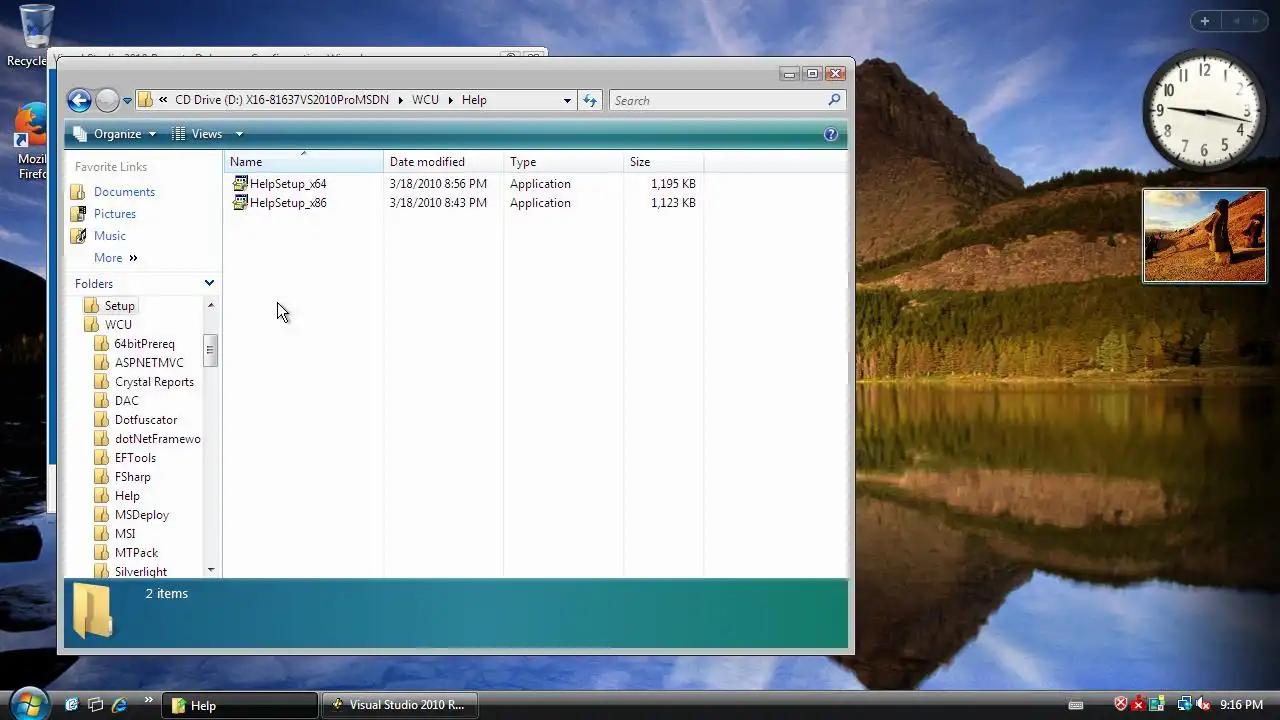
Task: Select ASPNETMVC folder in tree
Action: pyautogui.click(x=149, y=363)
